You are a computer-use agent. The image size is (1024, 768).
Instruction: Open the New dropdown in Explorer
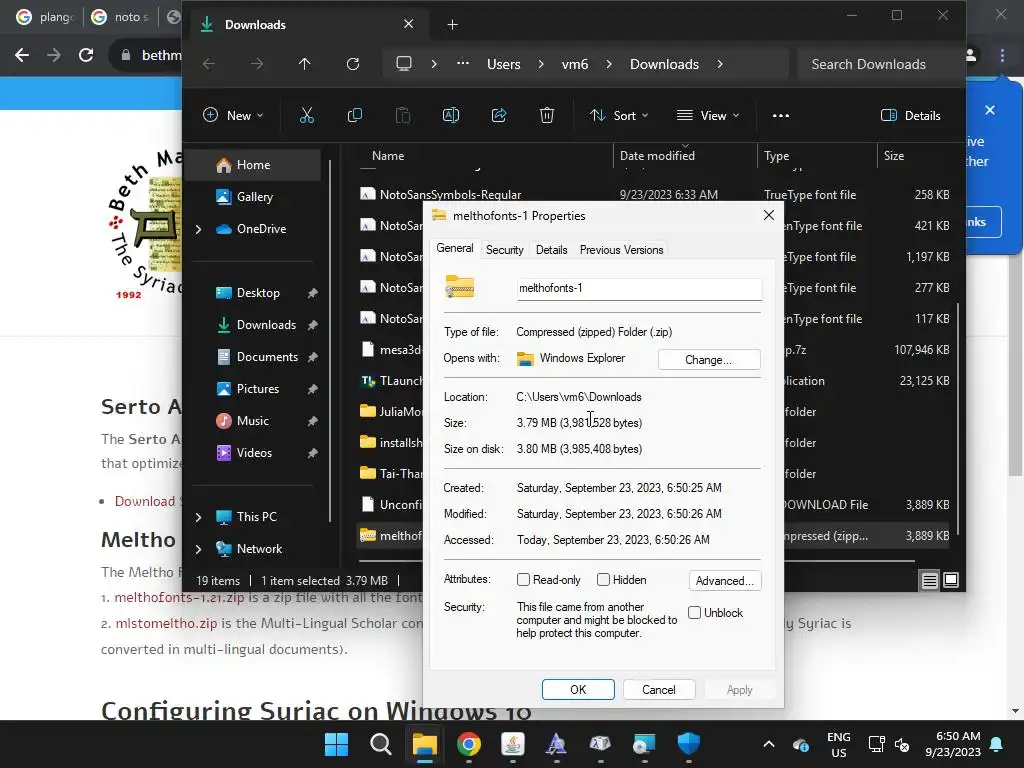point(233,116)
